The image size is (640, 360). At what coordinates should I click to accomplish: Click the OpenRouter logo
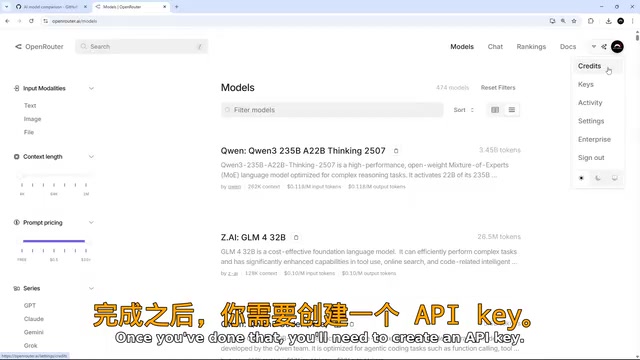39,47
